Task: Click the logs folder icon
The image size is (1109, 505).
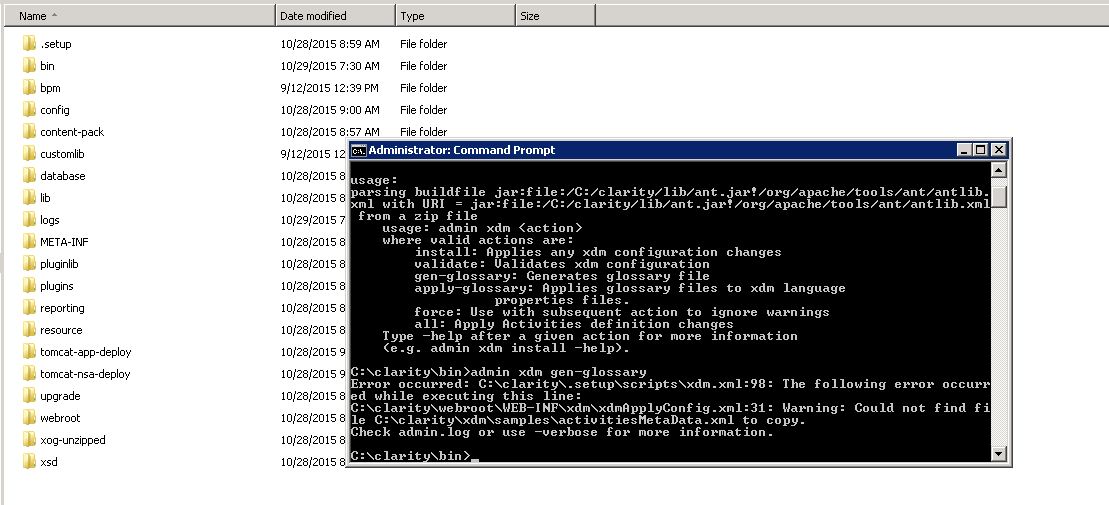Action: click(29, 220)
